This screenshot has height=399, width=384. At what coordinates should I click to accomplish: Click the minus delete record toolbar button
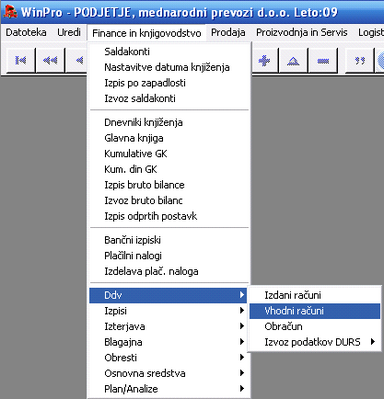click(x=323, y=60)
